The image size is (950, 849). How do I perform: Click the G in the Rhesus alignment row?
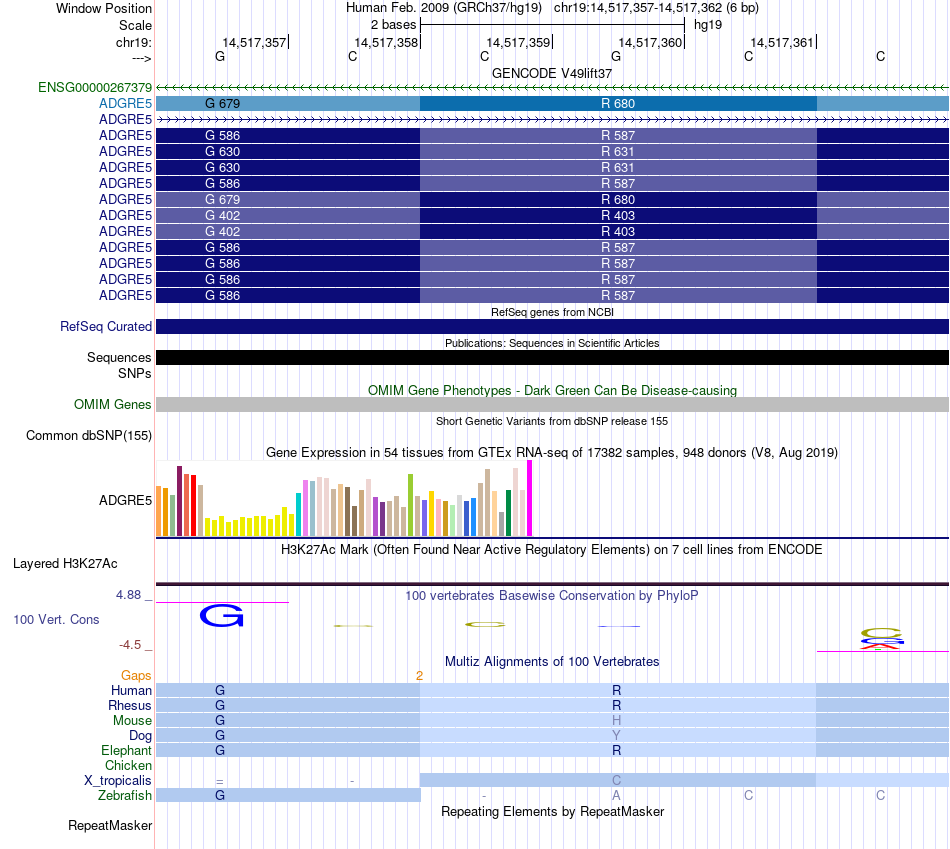(x=220, y=705)
